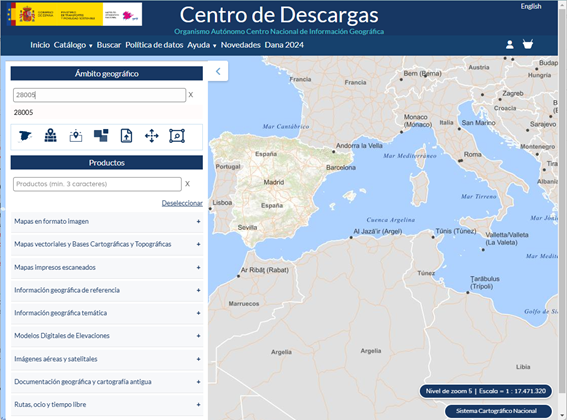Select the 28005 autocomplete suggestion
Viewport: 567px width, 420px height.
click(107, 113)
